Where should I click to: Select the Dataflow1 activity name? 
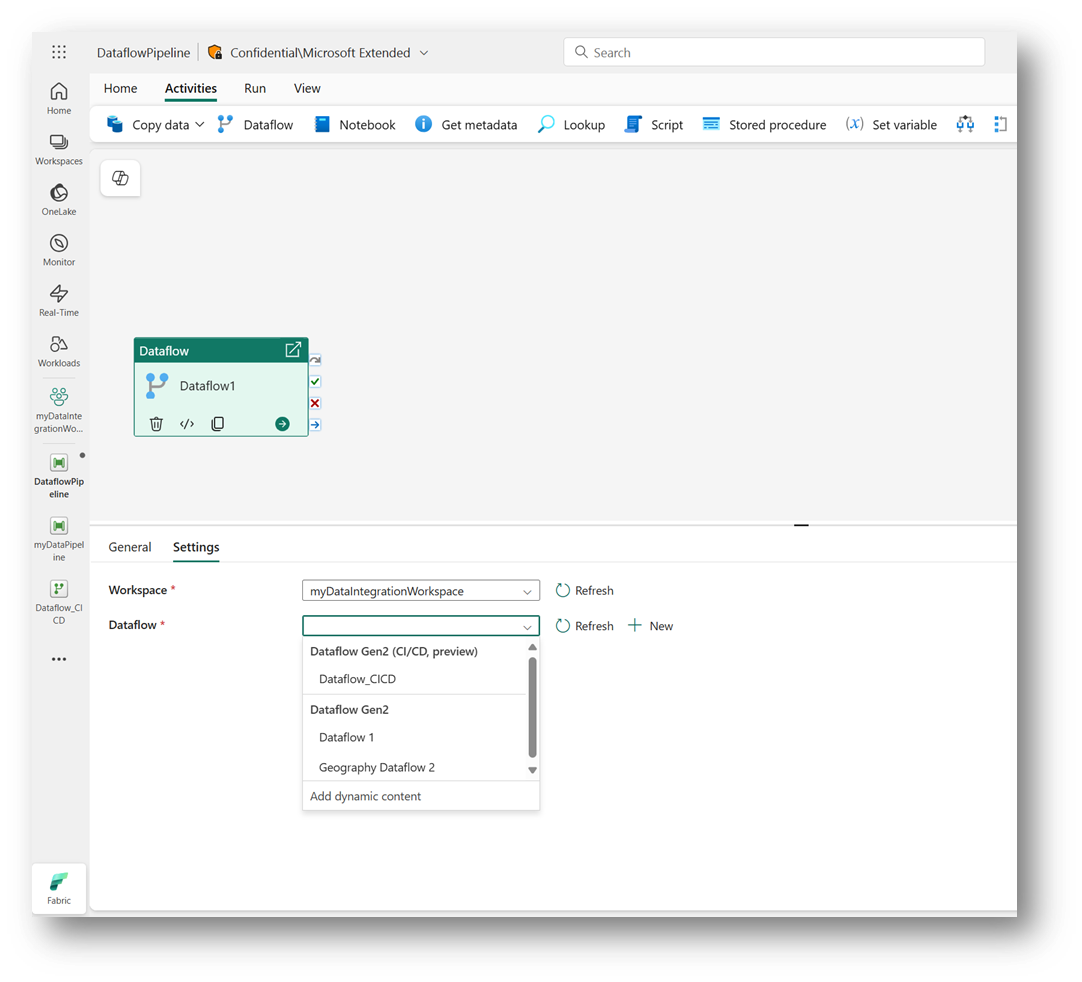point(207,386)
